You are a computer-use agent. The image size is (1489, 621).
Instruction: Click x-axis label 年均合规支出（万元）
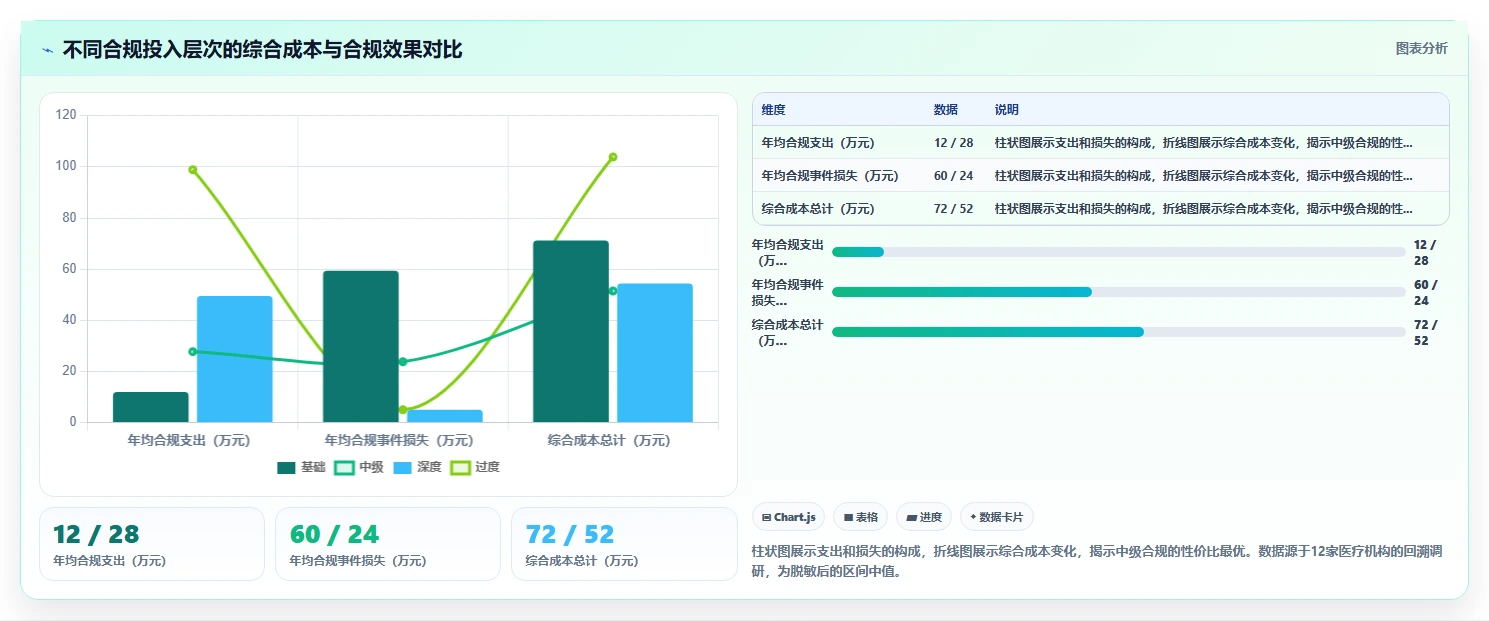coord(189,440)
